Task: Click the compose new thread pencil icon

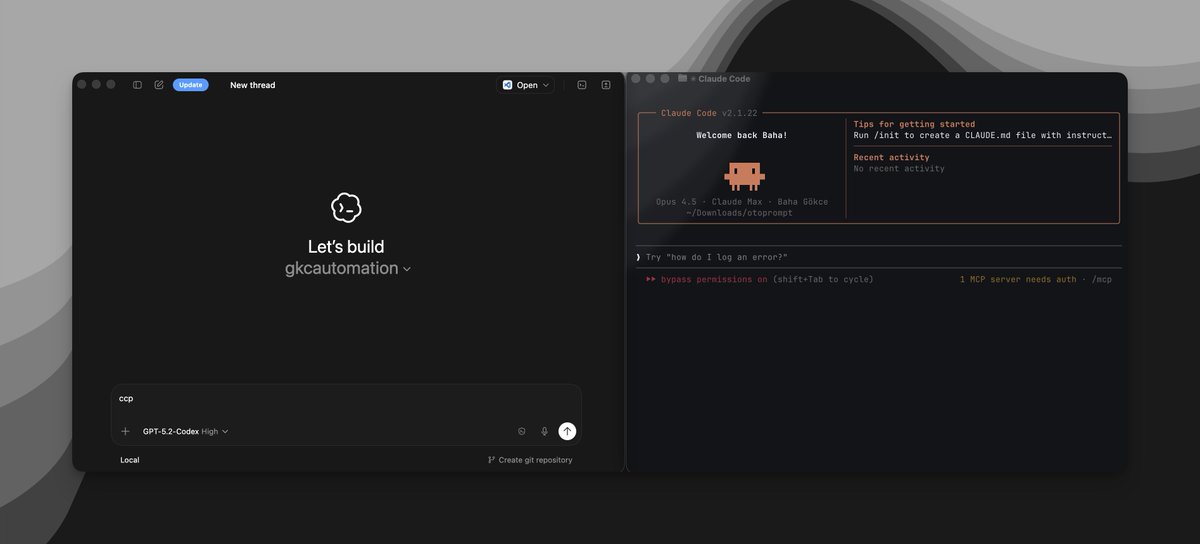Action: click(159, 85)
